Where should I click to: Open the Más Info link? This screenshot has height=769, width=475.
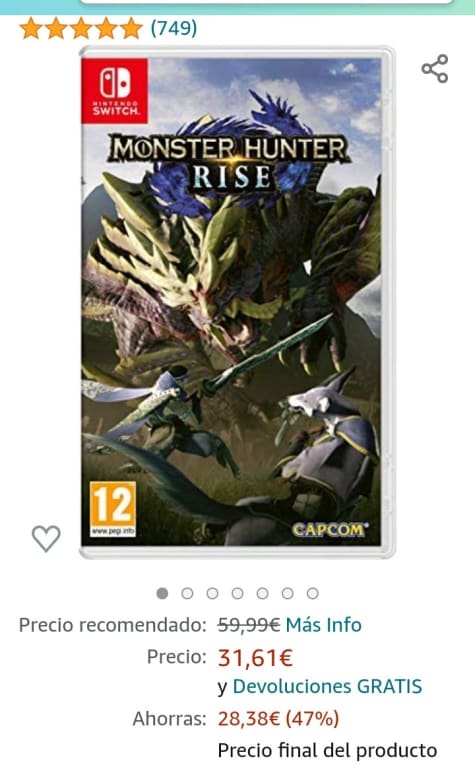(324, 625)
